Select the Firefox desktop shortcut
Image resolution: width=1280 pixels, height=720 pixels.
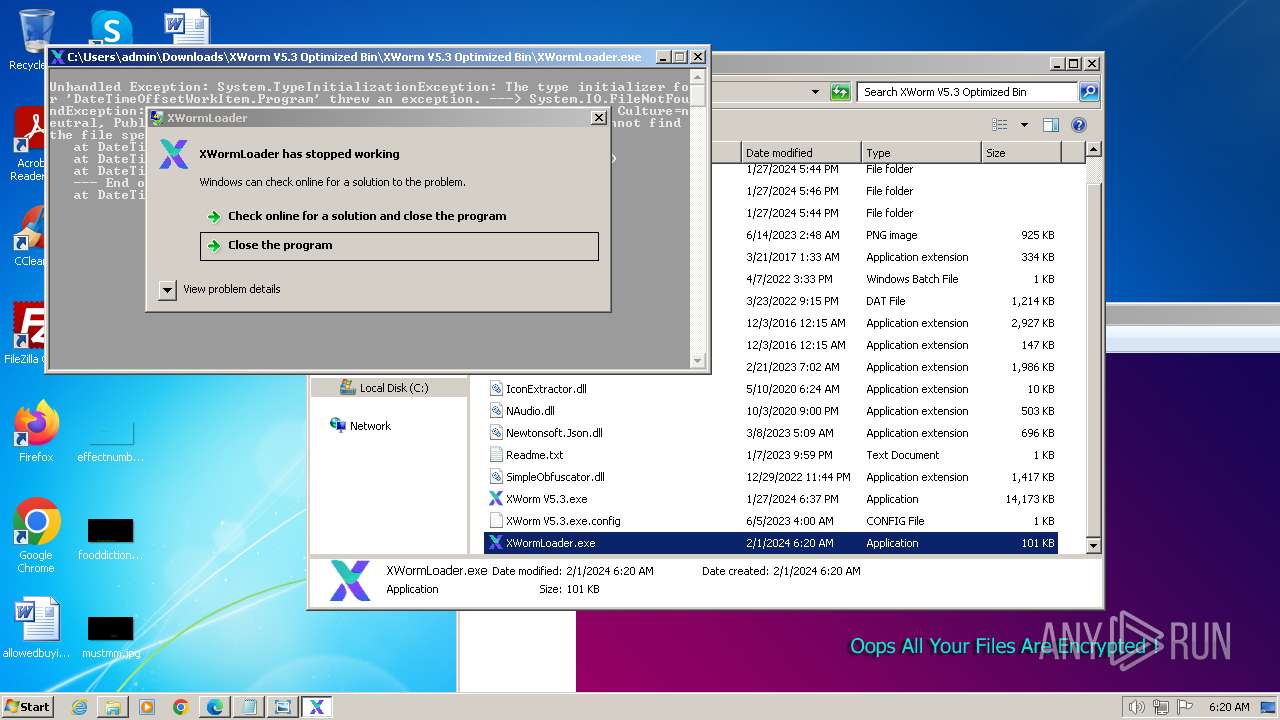[36, 432]
